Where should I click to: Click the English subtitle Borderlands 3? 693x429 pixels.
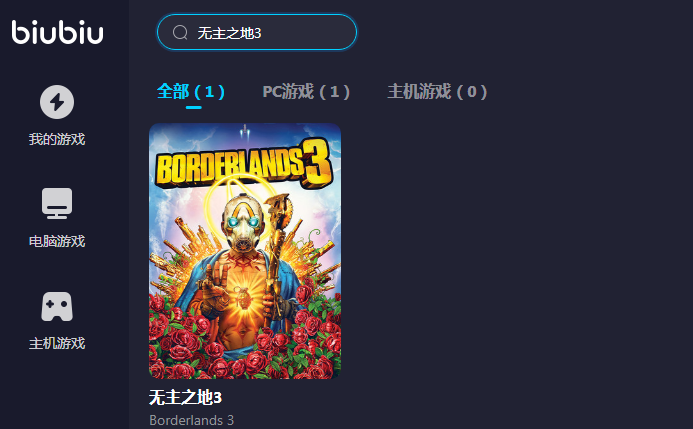(x=191, y=420)
